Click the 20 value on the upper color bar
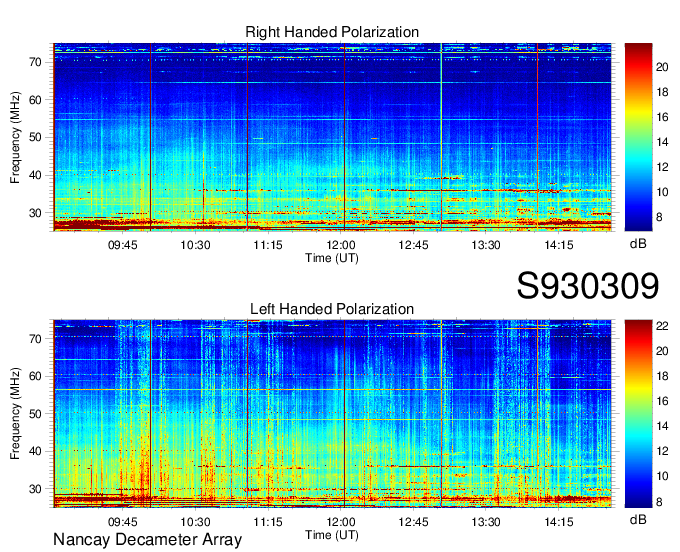 click(x=662, y=67)
